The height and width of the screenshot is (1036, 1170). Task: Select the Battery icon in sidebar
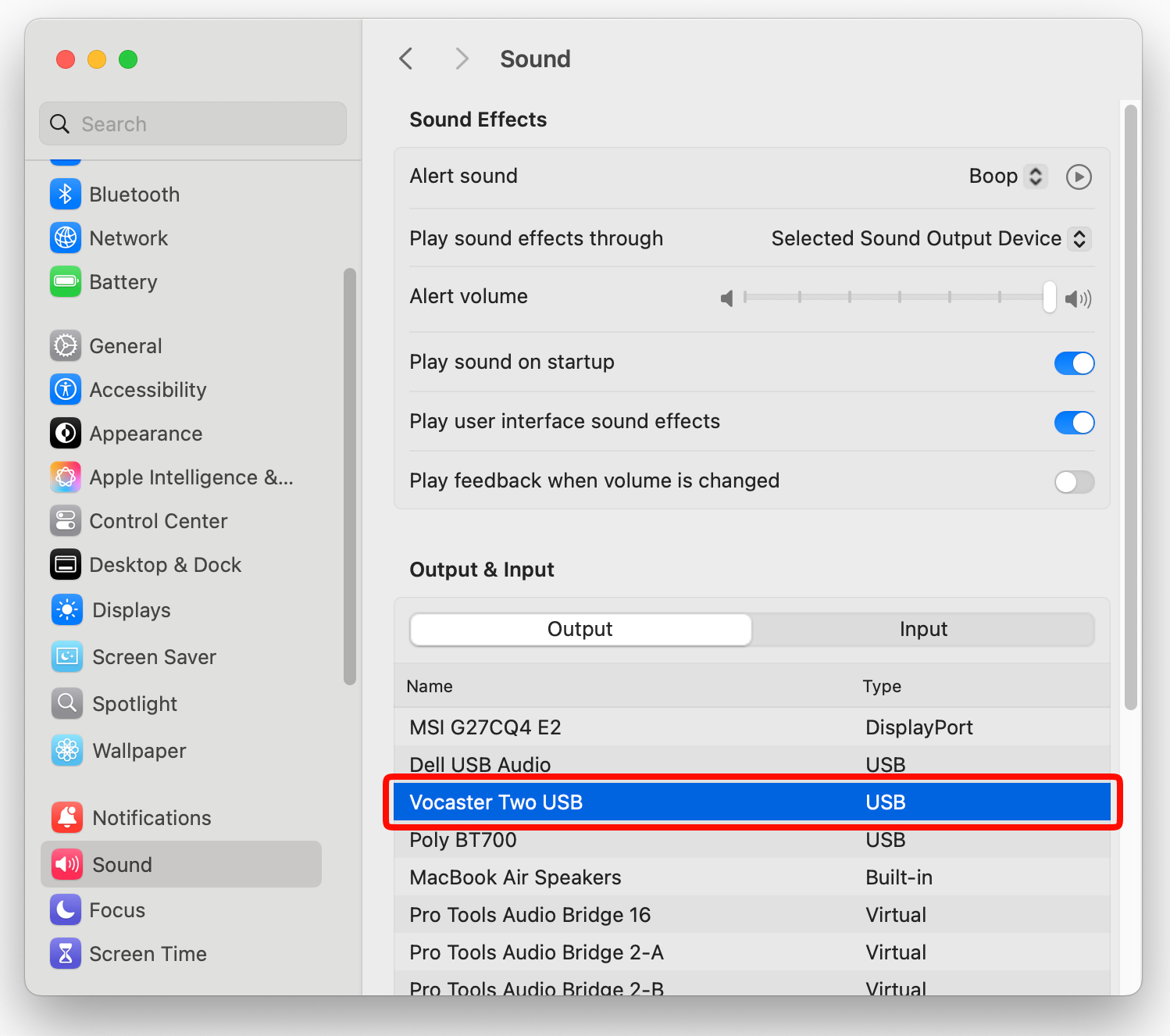click(x=66, y=281)
